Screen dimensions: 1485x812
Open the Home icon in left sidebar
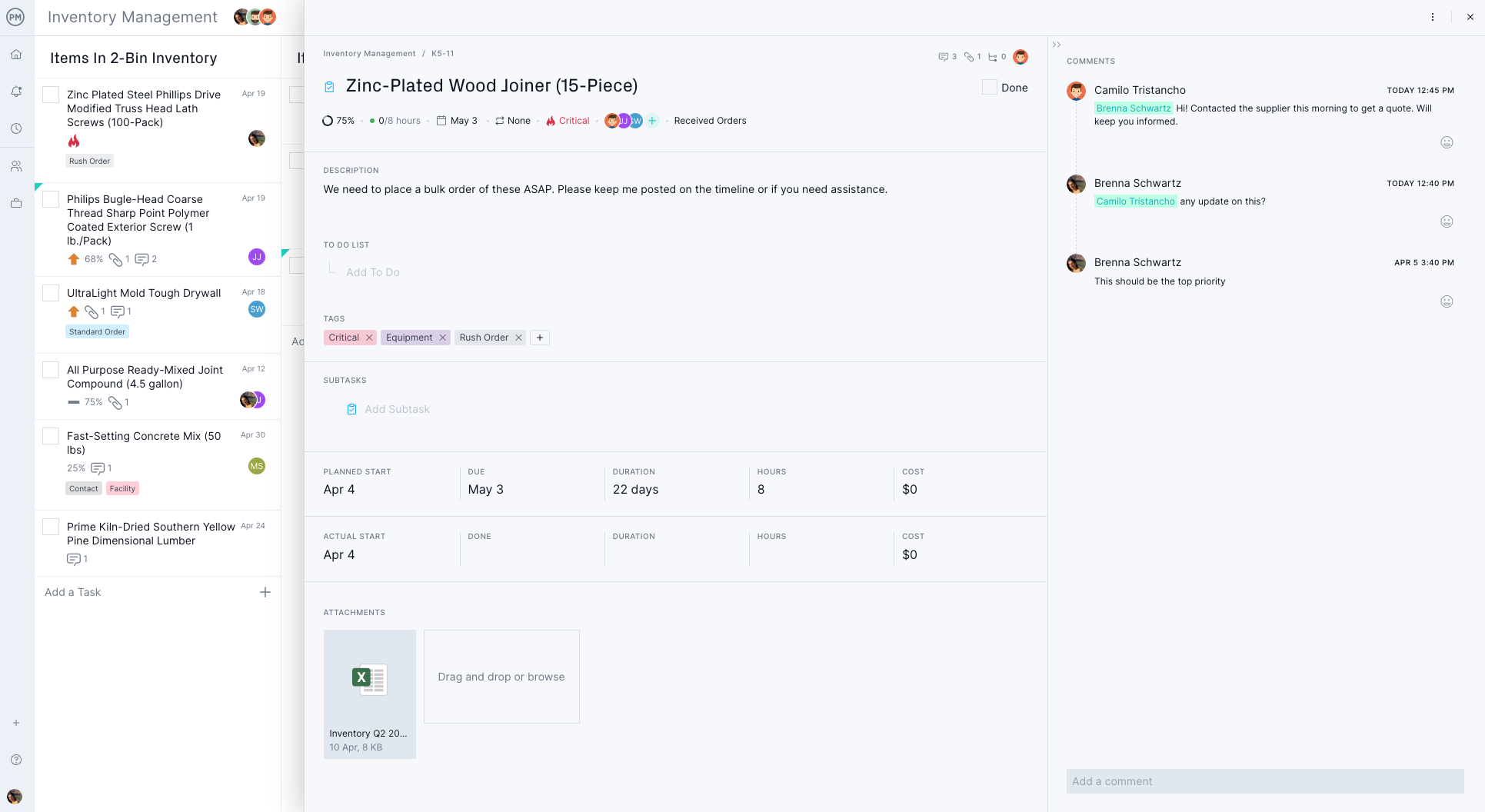(x=16, y=55)
